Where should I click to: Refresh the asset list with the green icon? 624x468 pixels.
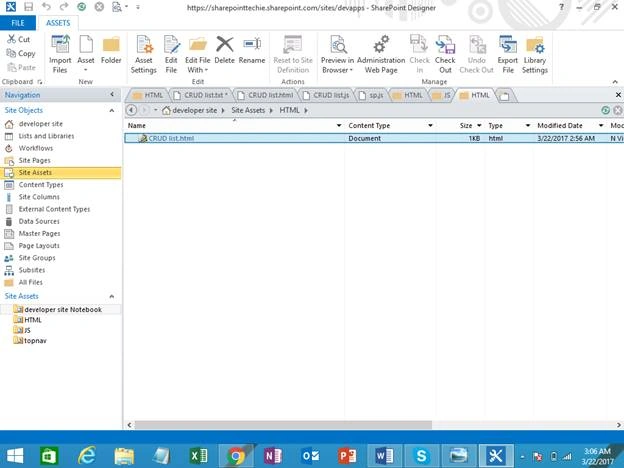pyautogui.click(x=605, y=110)
